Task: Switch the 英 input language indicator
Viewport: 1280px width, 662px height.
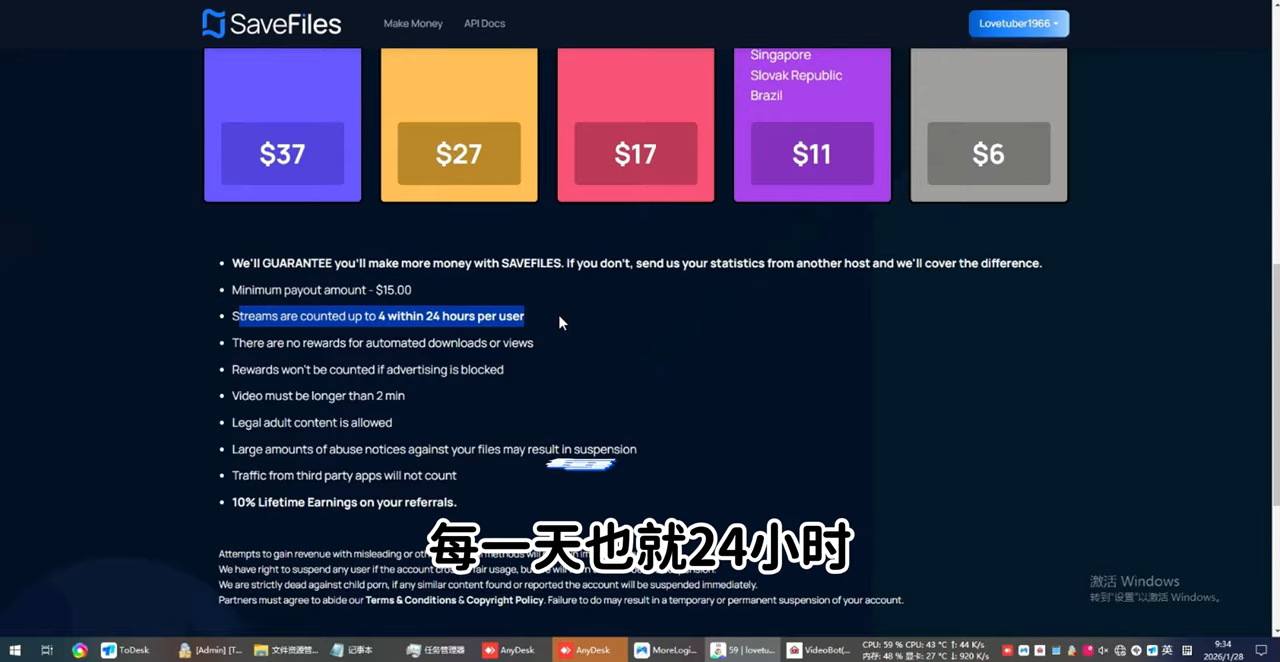Action: pos(1167,650)
